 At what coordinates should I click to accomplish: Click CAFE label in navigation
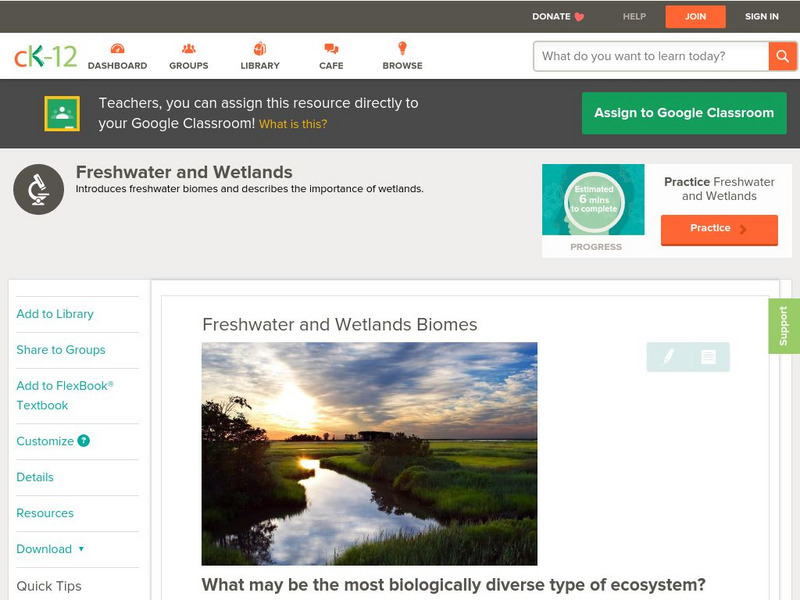coord(331,66)
